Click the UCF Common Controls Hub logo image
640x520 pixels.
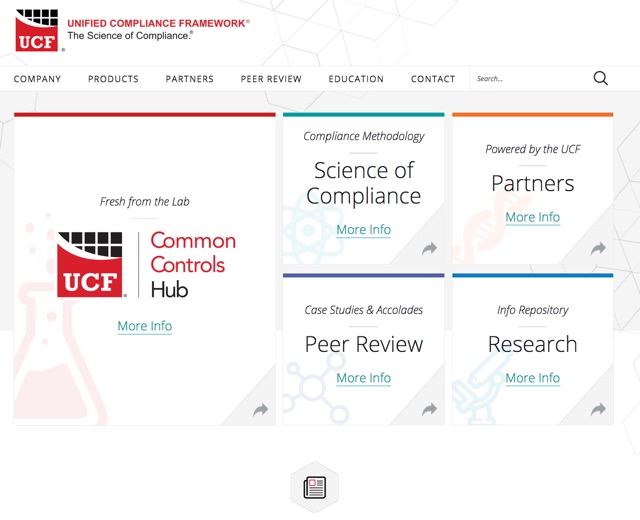147,264
